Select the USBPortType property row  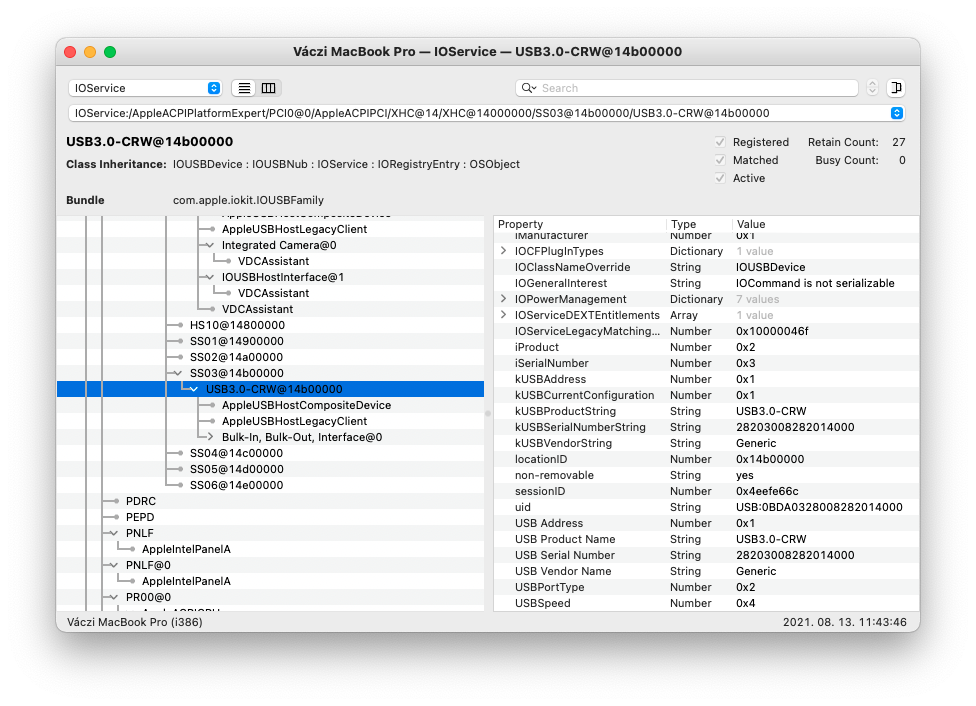pyautogui.click(x=706, y=587)
